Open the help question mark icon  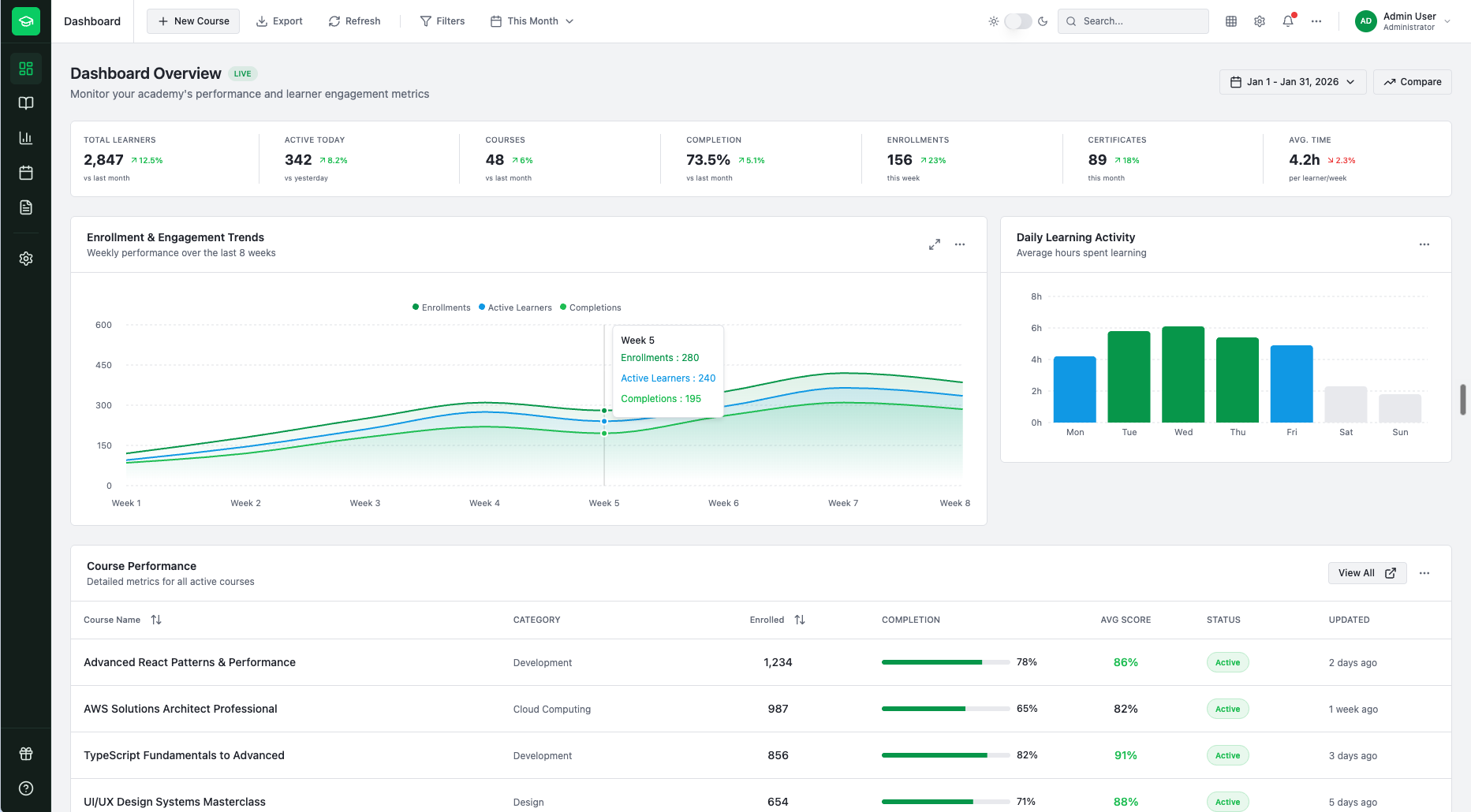26,788
